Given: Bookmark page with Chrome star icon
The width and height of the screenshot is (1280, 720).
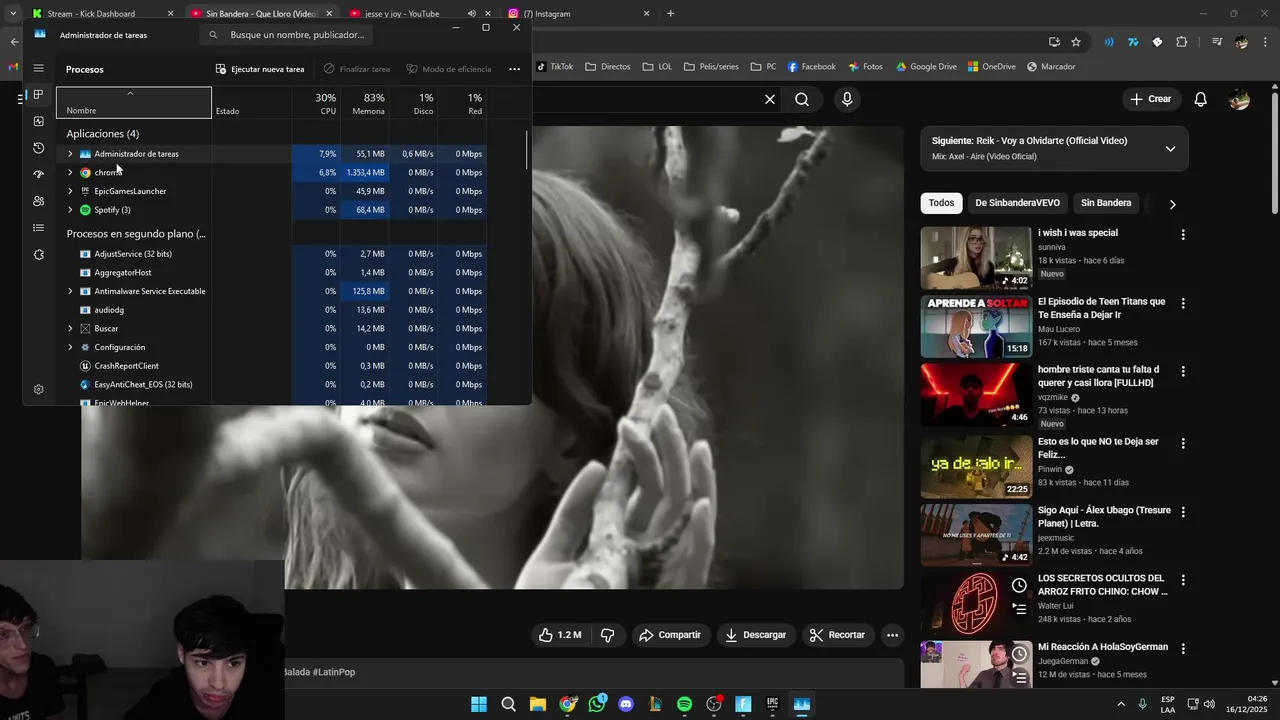Looking at the screenshot, I should pyautogui.click(x=1076, y=42).
